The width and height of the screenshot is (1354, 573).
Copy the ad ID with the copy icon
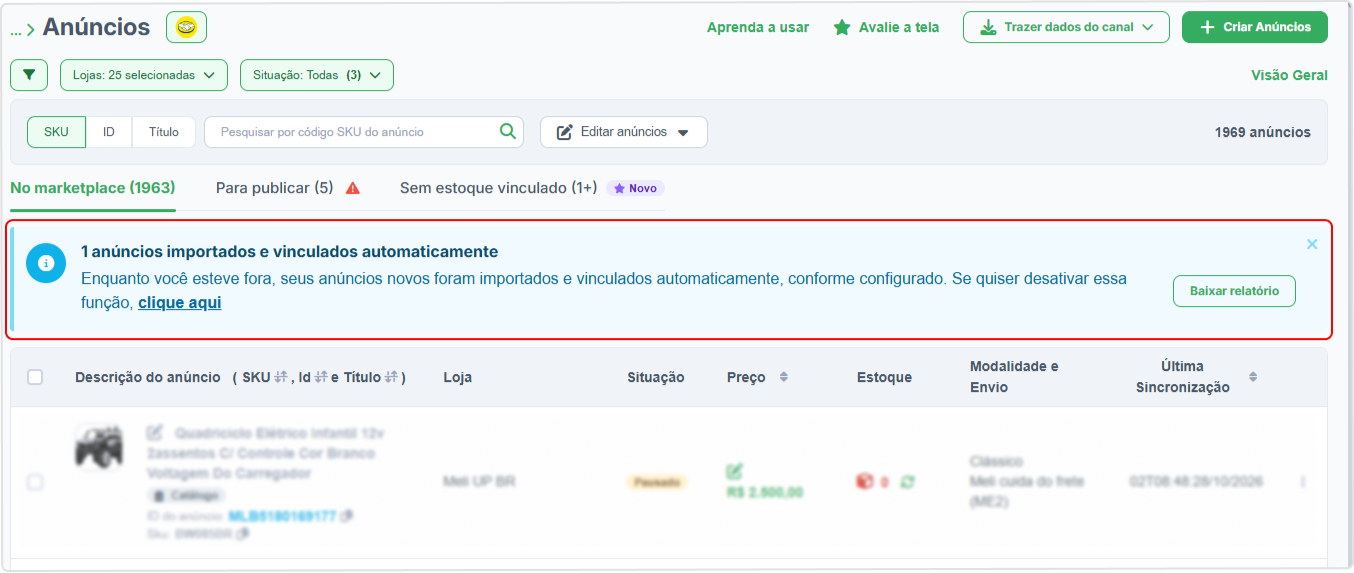coord(347,516)
